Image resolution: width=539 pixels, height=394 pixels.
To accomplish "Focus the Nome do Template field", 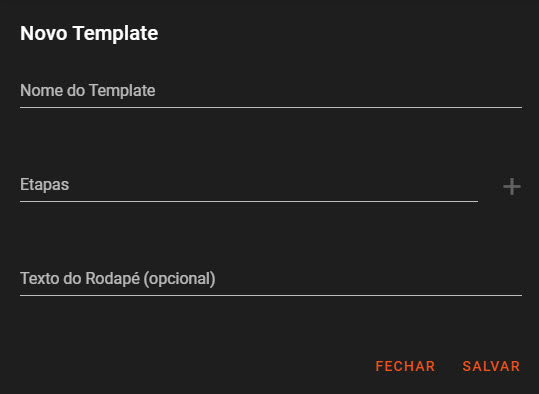I will click(271, 91).
